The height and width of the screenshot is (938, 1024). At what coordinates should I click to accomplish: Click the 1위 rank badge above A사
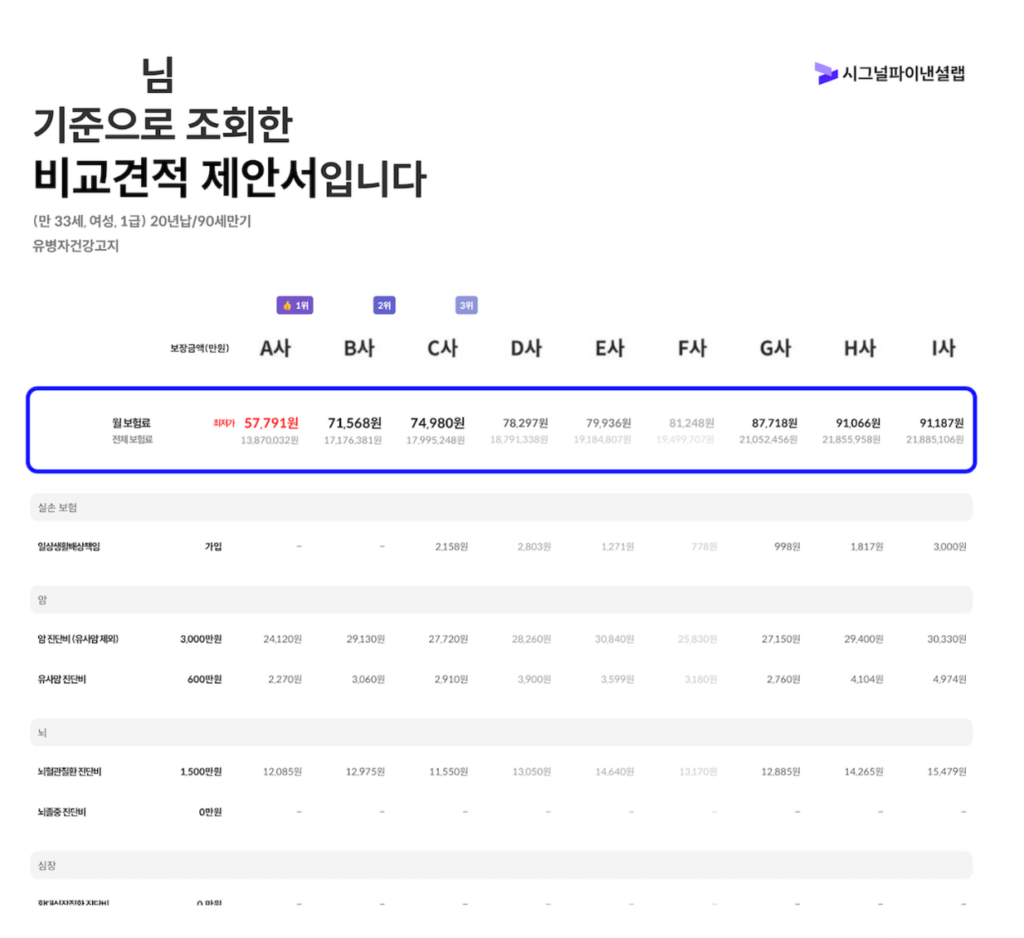pyautogui.click(x=294, y=305)
